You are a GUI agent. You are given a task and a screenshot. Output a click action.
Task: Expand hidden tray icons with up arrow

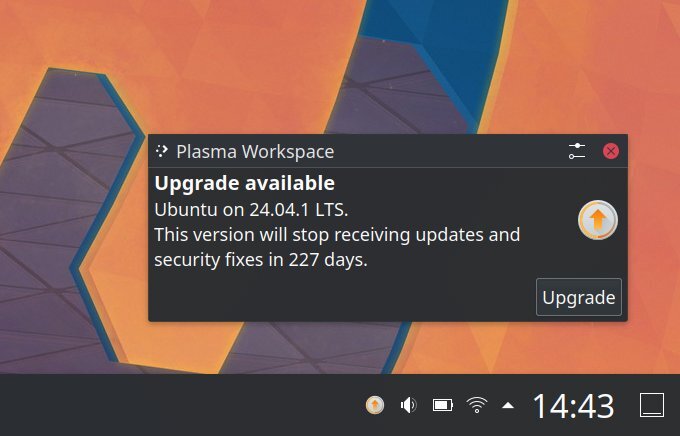pos(508,406)
